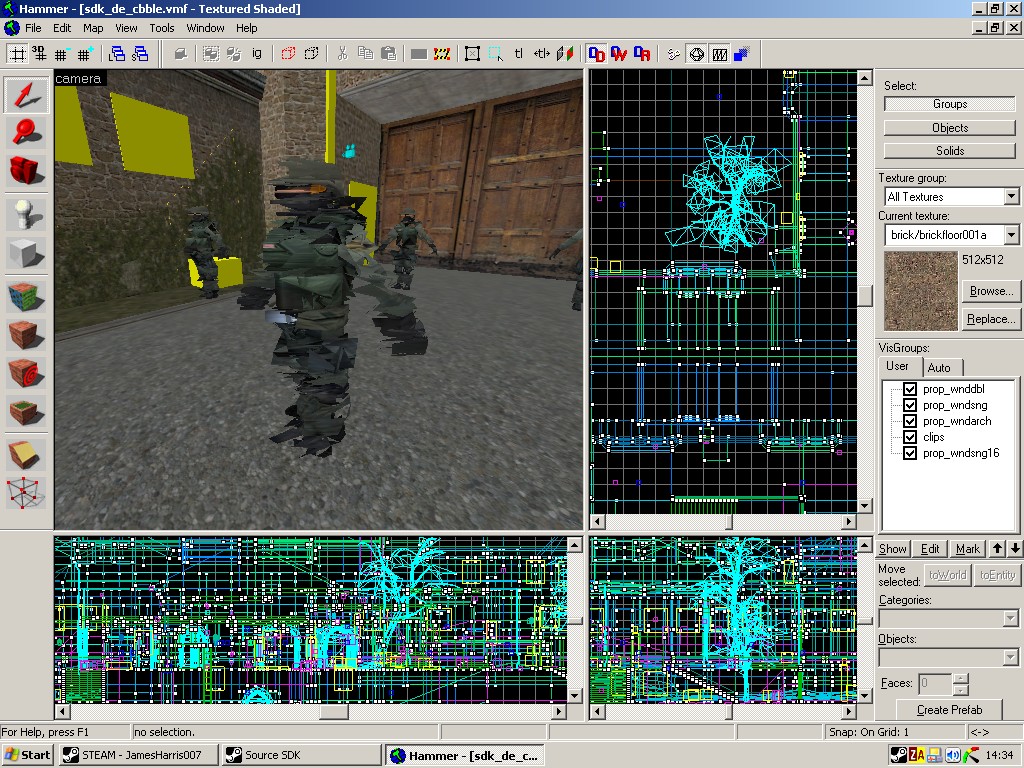
Task: Activate the Clipping tool
Action: pos(26,455)
